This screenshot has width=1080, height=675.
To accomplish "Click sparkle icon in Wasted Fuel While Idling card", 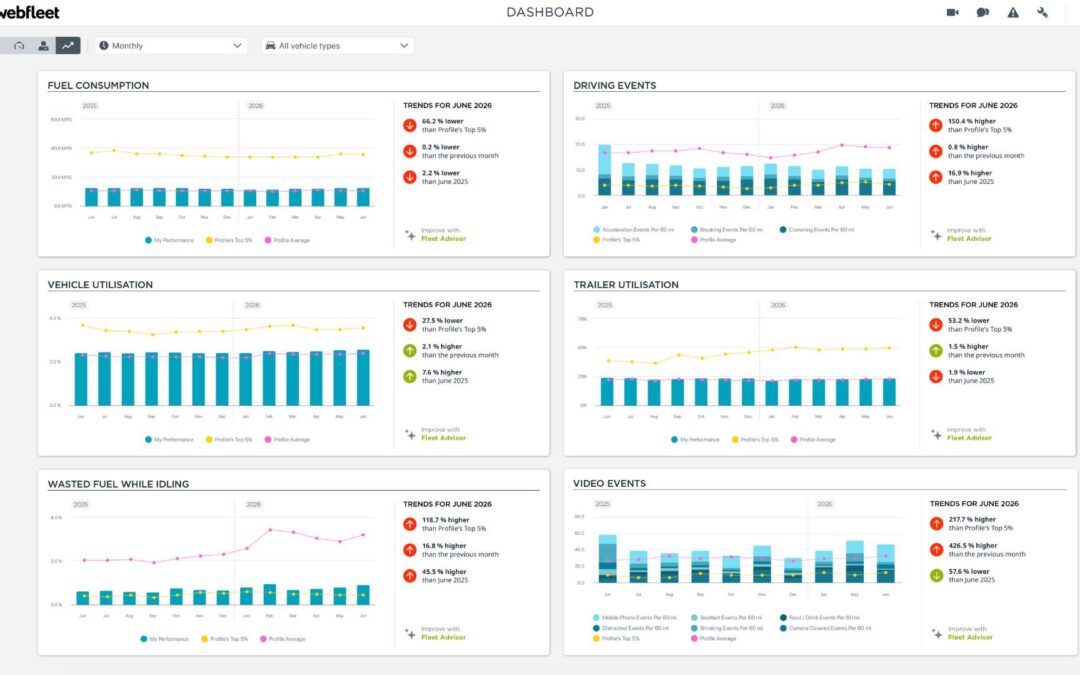I will 410,633.
